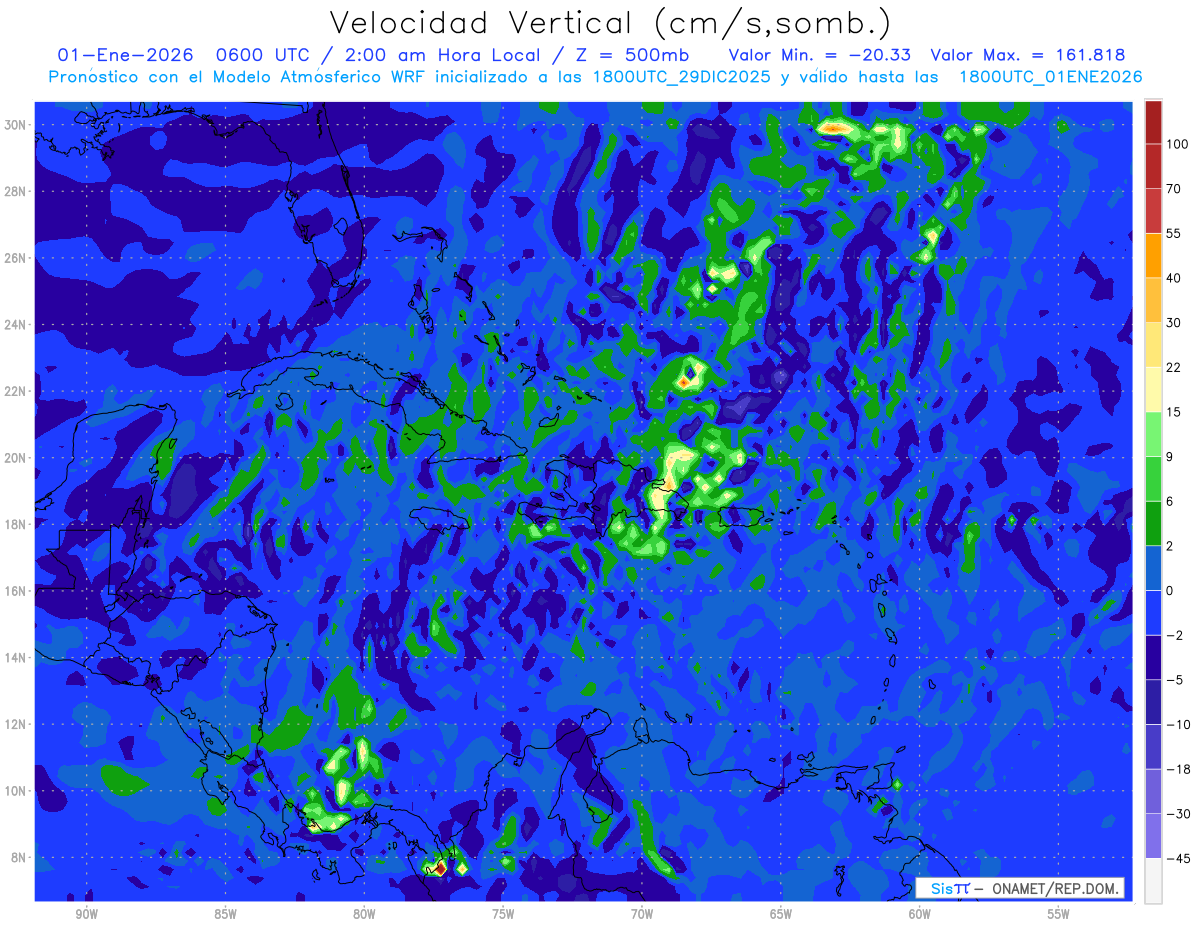Image resolution: width=1200 pixels, height=927 pixels.
Task: Pick the light green swatch between 9 and 15
Action: point(1153,434)
